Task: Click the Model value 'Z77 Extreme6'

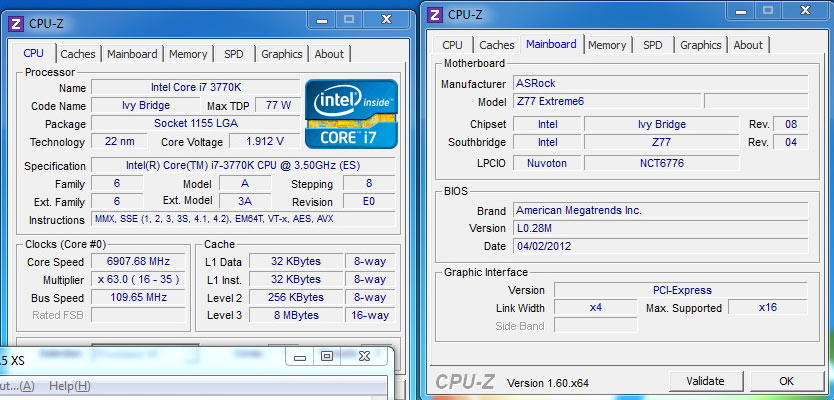Action: (x=607, y=101)
